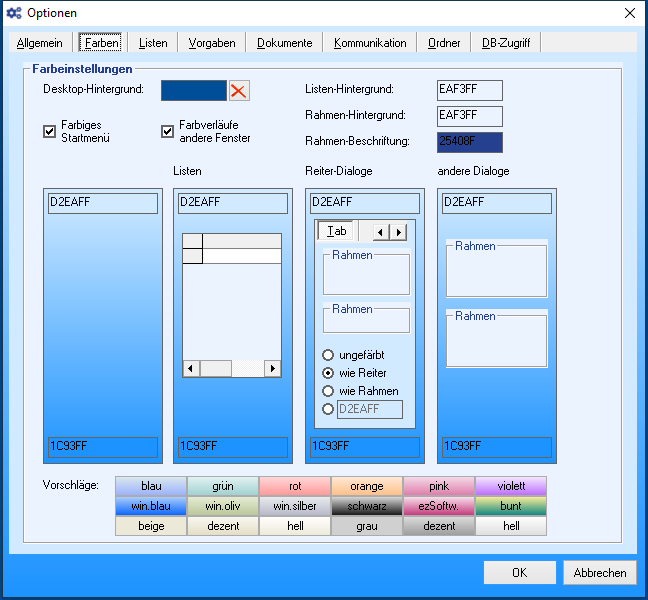
Task: Apply the blau color suggestion
Action: (x=151, y=486)
